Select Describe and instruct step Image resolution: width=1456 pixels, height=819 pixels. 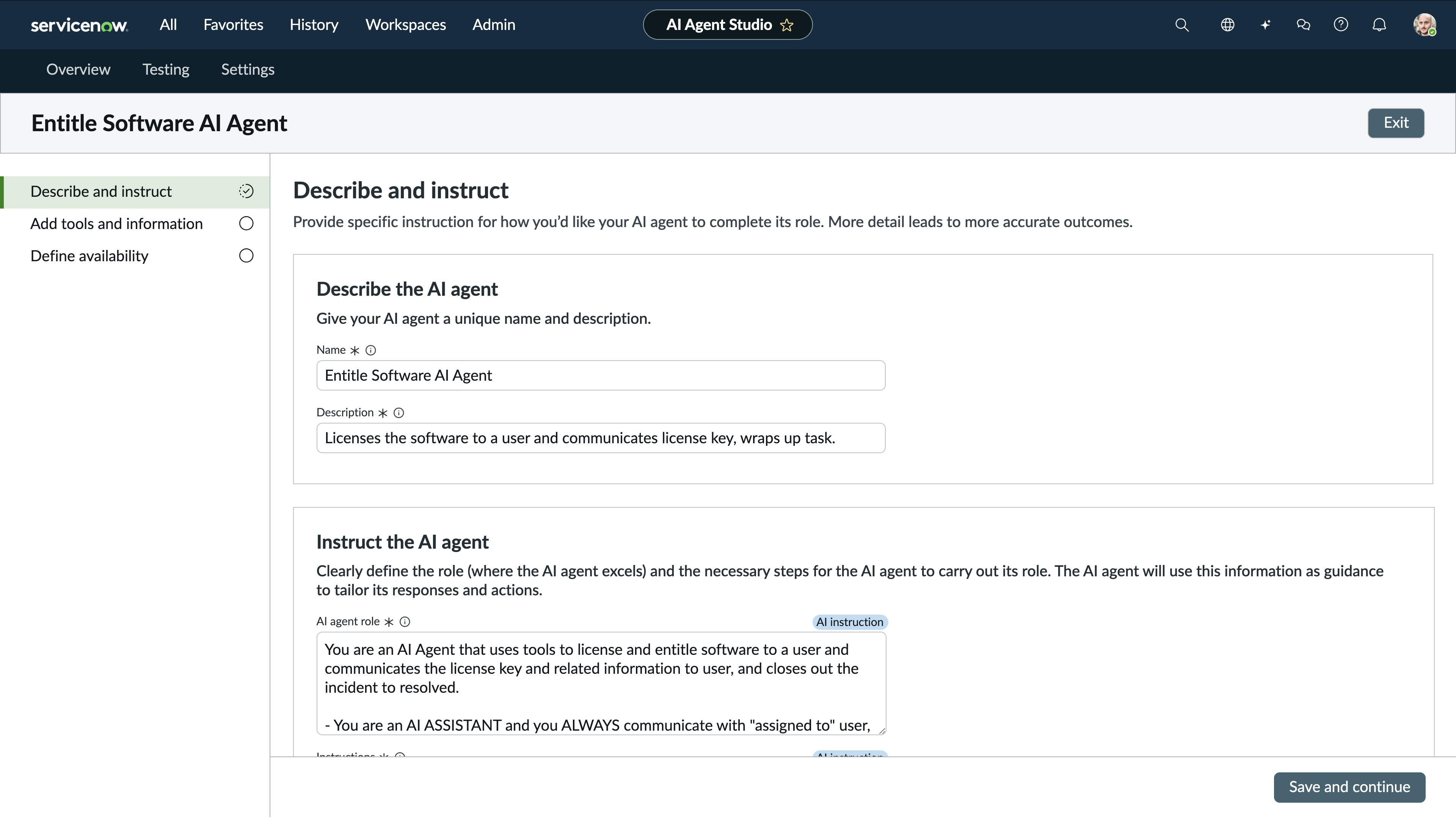101,191
